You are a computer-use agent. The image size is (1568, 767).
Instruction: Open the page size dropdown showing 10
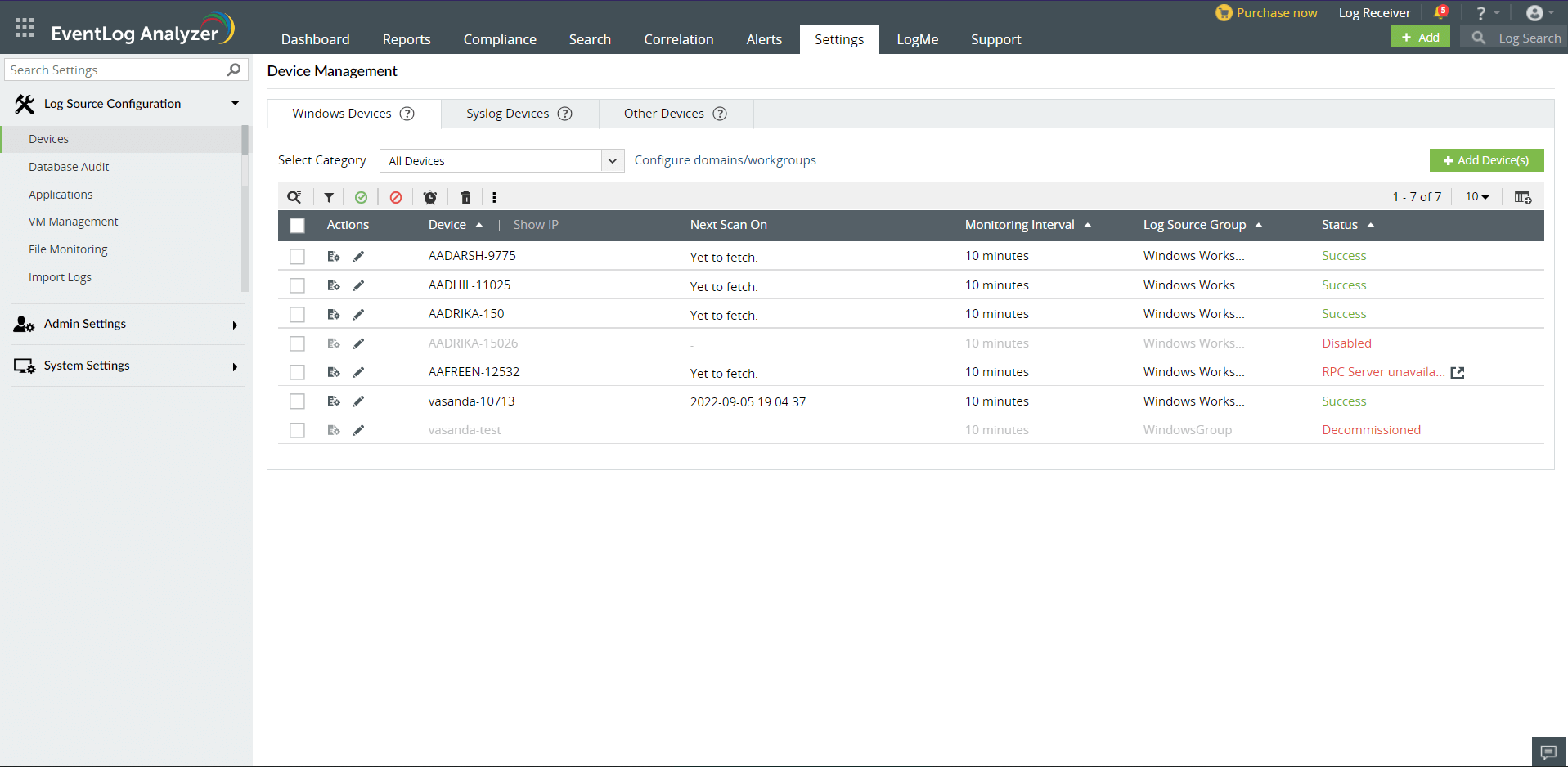(1476, 196)
